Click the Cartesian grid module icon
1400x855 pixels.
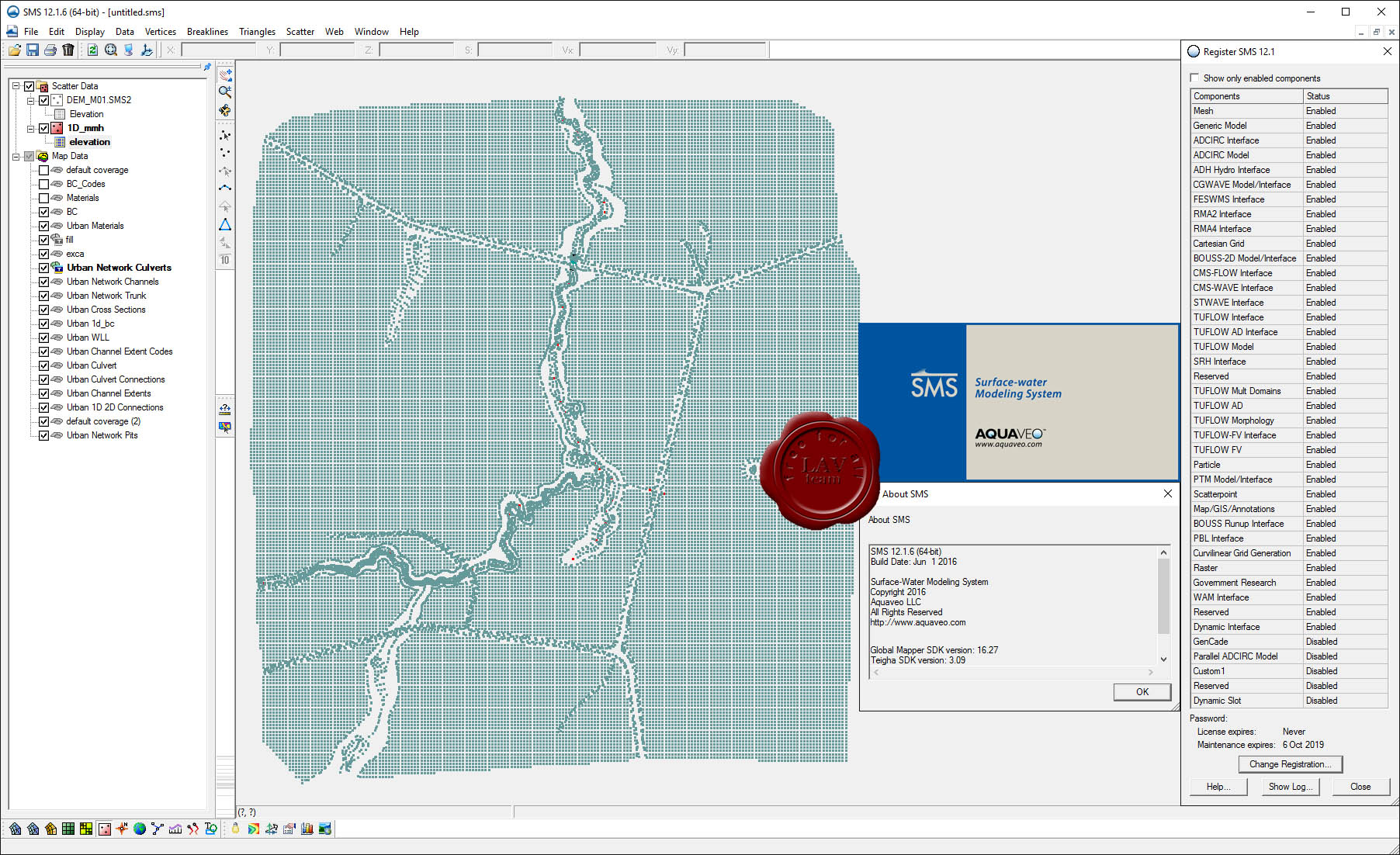[68, 829]
